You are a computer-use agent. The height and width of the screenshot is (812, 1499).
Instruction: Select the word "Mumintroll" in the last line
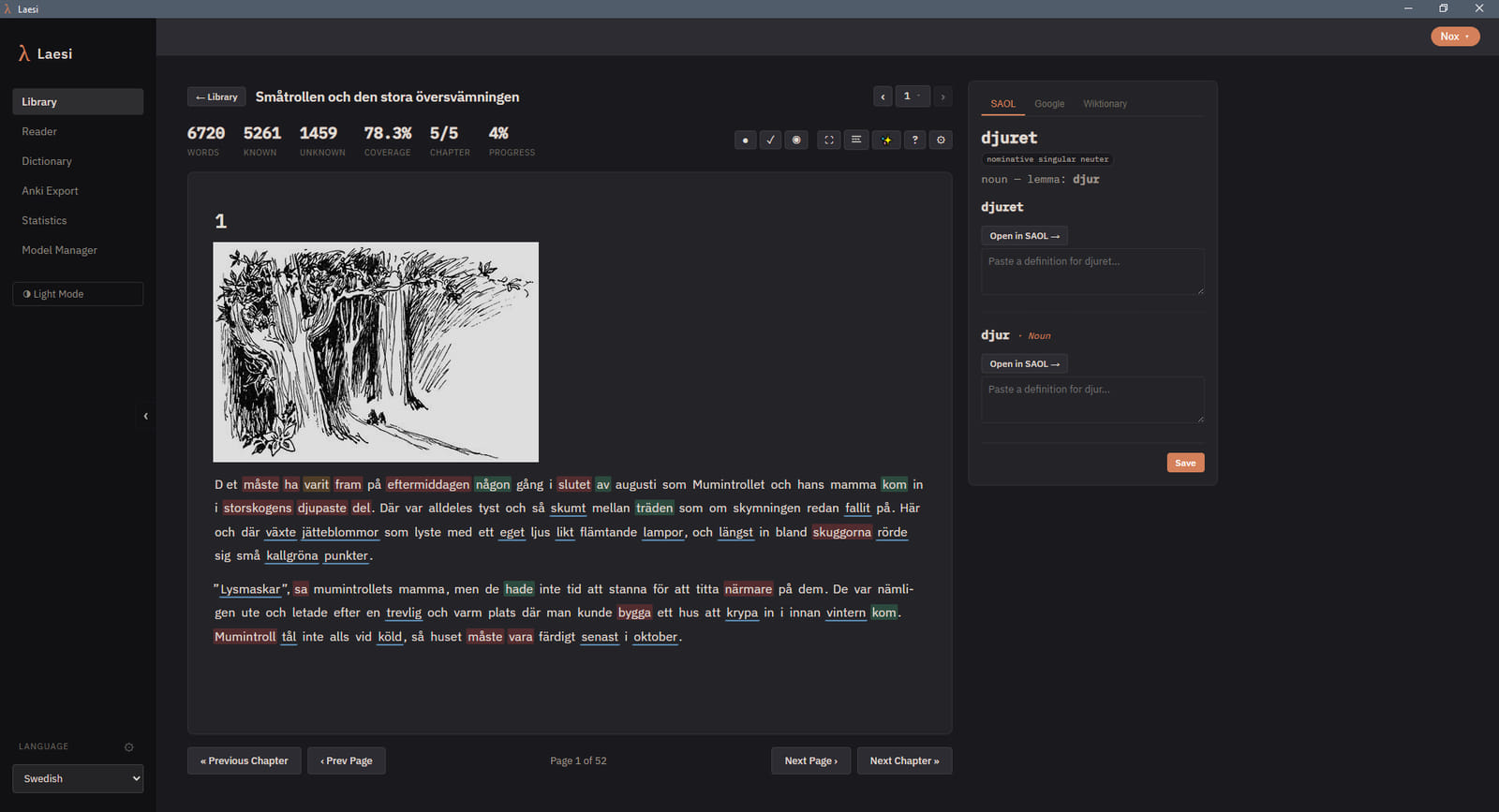(x=245, y=637)
